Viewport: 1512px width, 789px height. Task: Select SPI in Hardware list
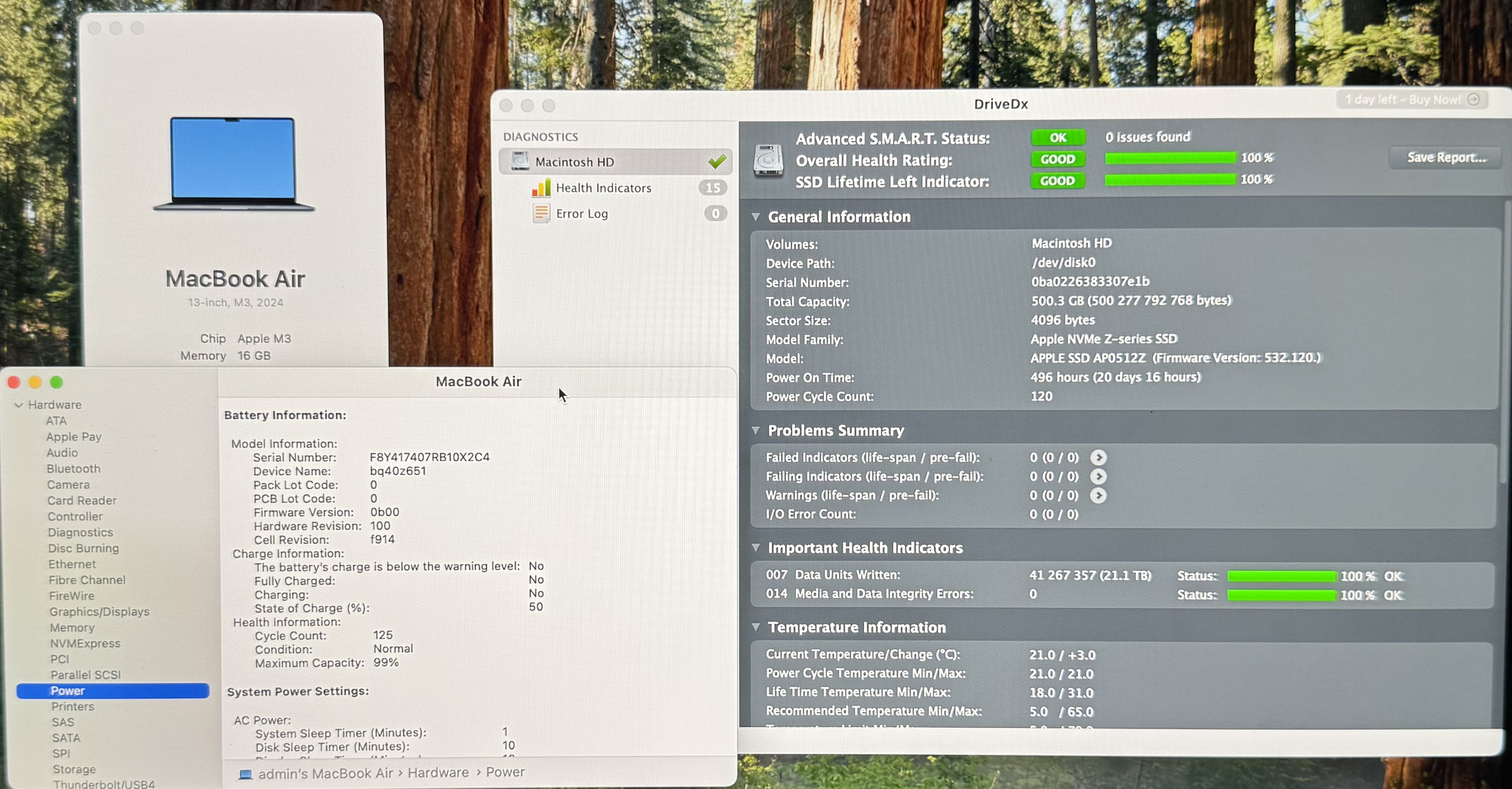61,754
